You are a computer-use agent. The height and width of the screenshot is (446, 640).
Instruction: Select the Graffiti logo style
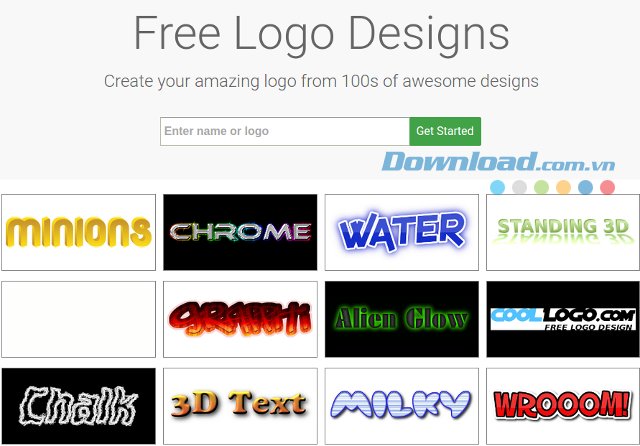coord(240,319)
